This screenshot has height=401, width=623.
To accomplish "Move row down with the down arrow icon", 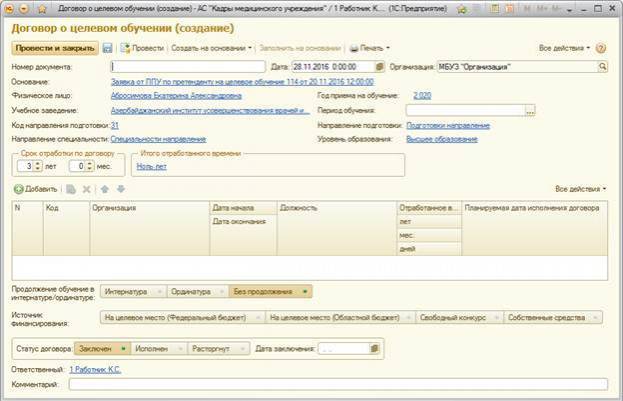I will (x=120, y=189).
